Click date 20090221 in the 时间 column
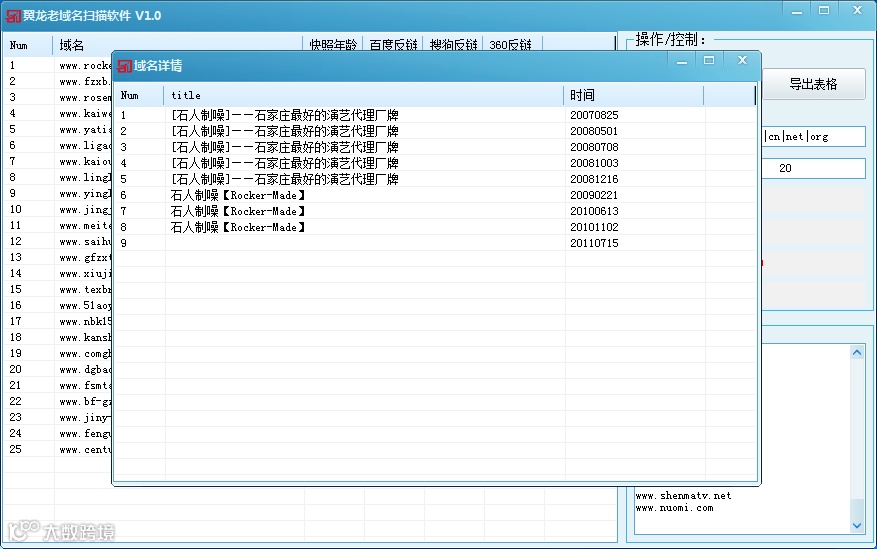This screenshot has width=877, height=549. coord(594,195)
